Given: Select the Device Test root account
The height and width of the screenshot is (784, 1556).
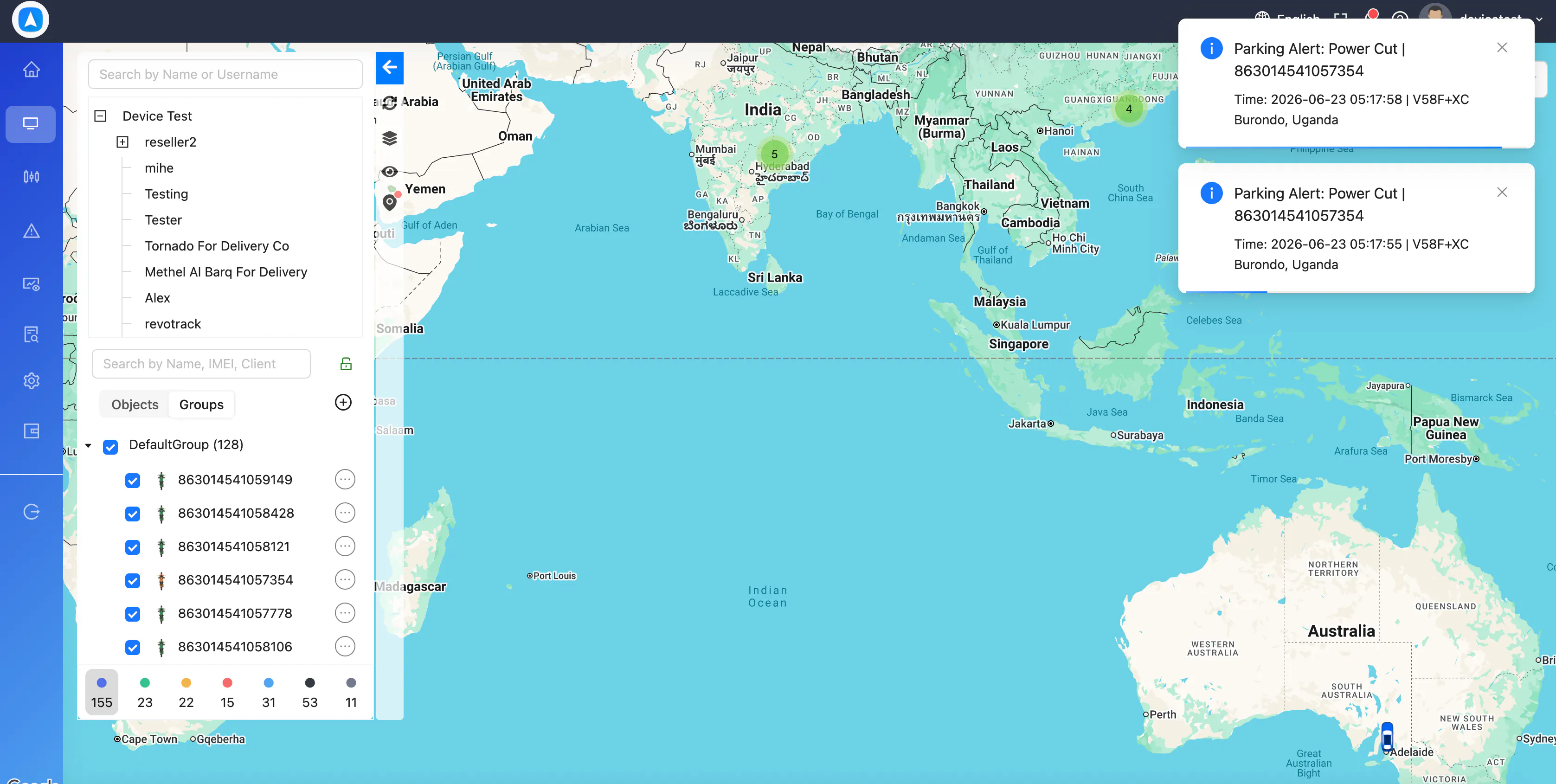Looking at the screenshot, I should pos(157,116).
